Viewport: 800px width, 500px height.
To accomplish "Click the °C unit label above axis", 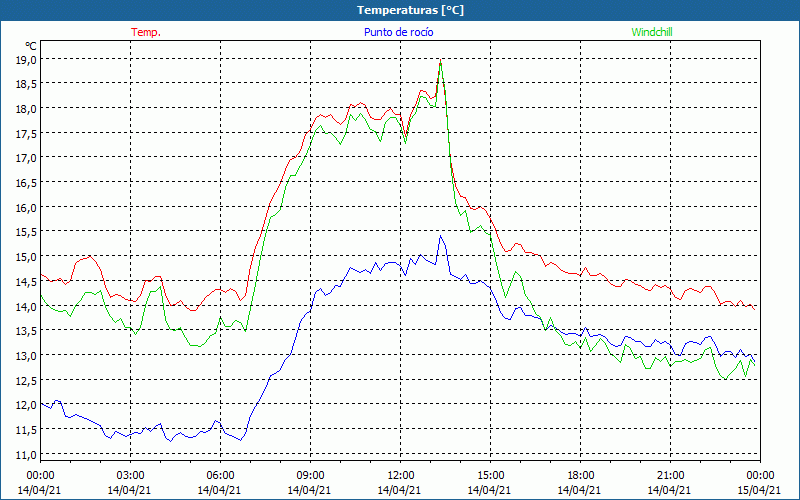I will click(x=31, y=46).
